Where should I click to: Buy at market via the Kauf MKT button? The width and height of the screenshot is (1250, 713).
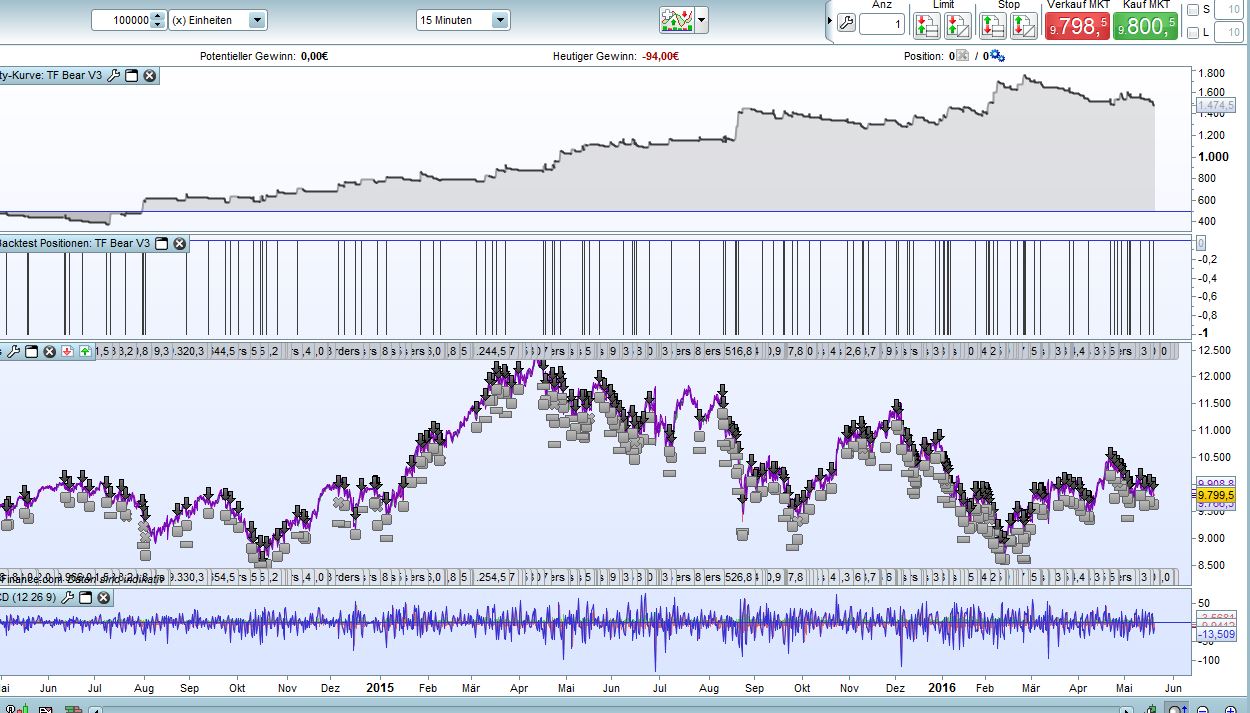tap(1145, 26)
